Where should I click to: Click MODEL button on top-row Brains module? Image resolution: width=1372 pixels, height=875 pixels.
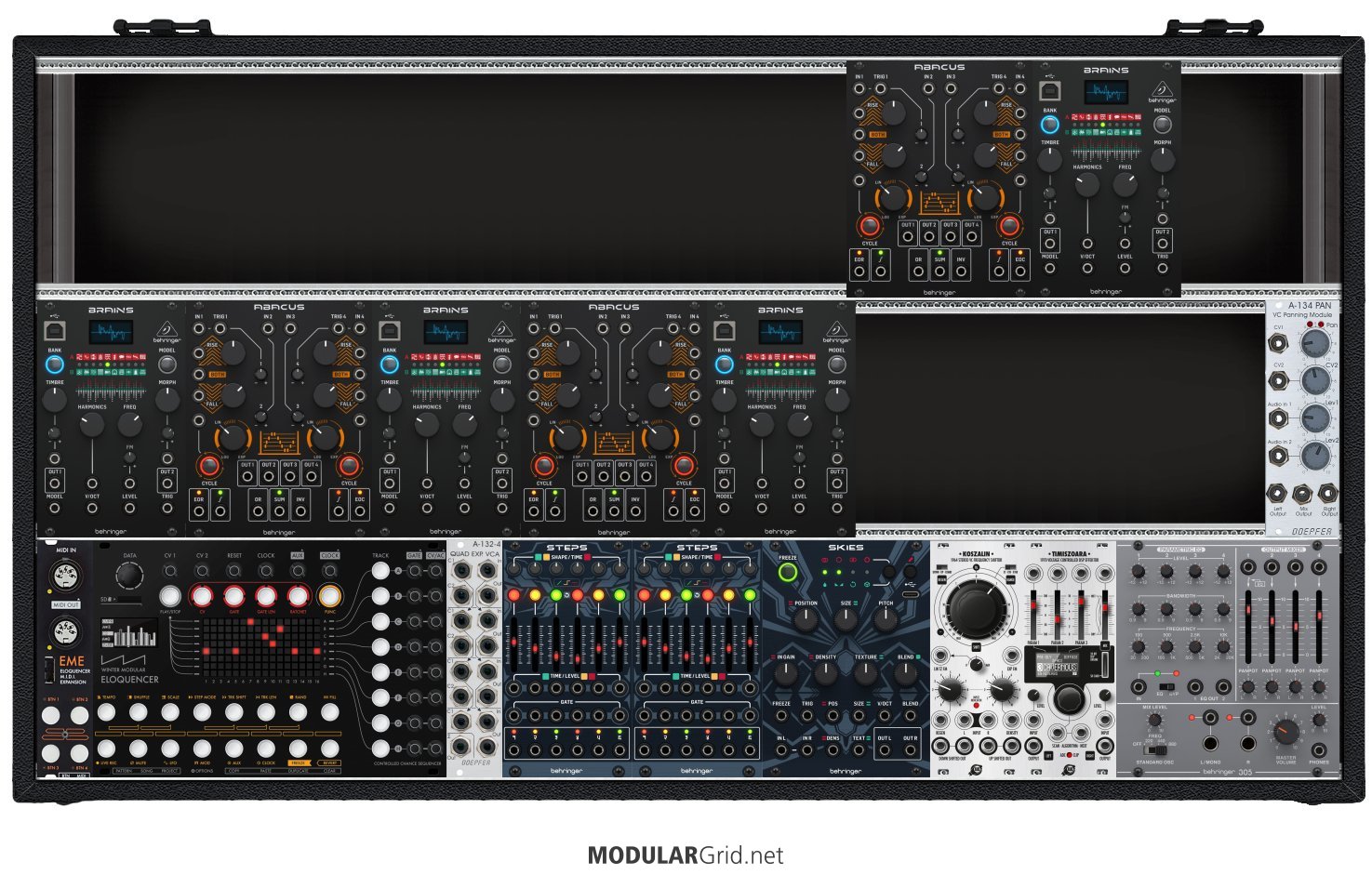click(x=1163, y=124)
